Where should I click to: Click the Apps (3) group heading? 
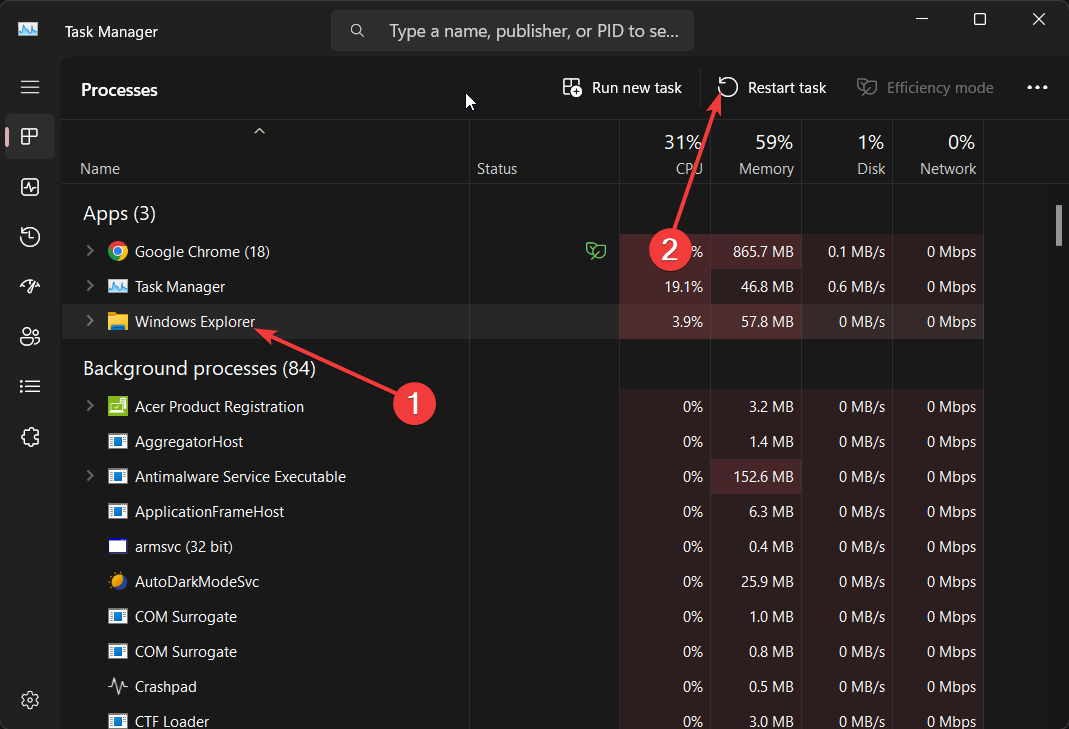tap(119, 213)
